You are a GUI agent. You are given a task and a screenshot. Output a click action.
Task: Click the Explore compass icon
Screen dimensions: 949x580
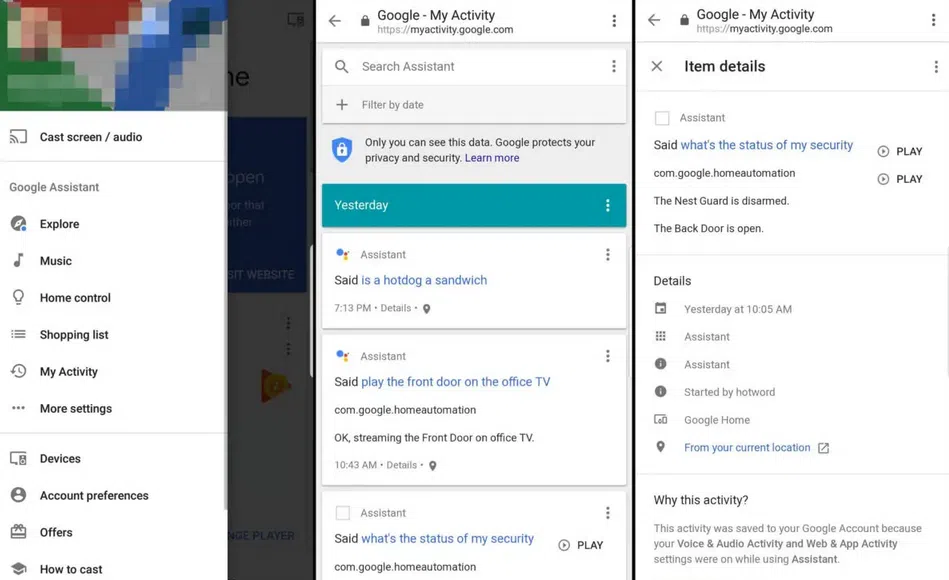[19, 224]
